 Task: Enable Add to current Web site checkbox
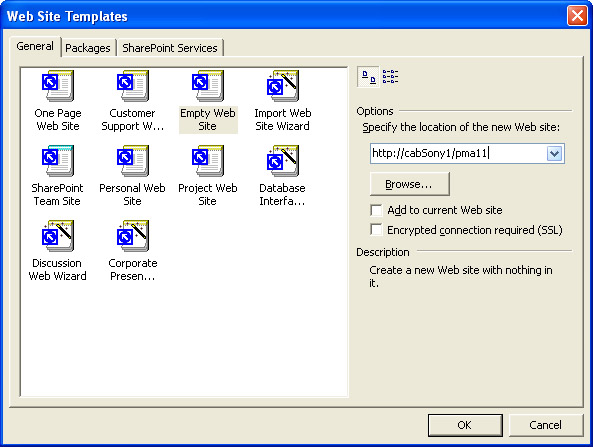click(376, 210)
